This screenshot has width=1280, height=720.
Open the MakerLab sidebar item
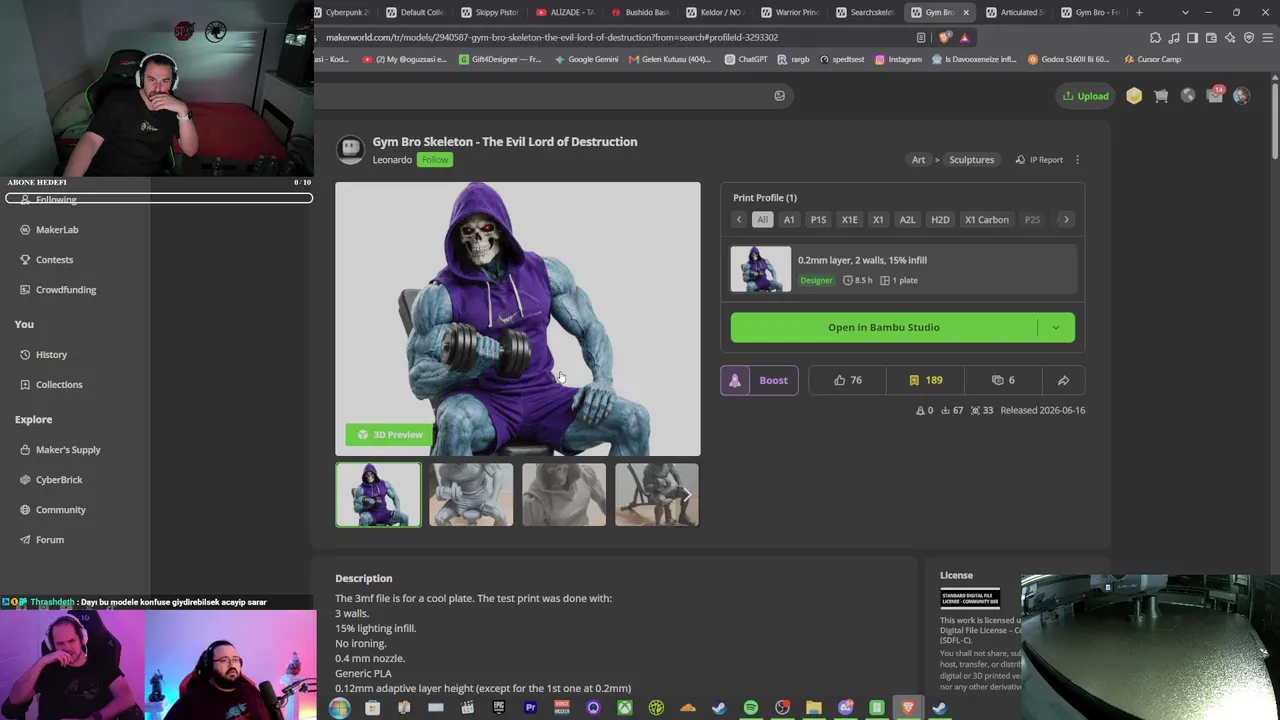point(57,230)
